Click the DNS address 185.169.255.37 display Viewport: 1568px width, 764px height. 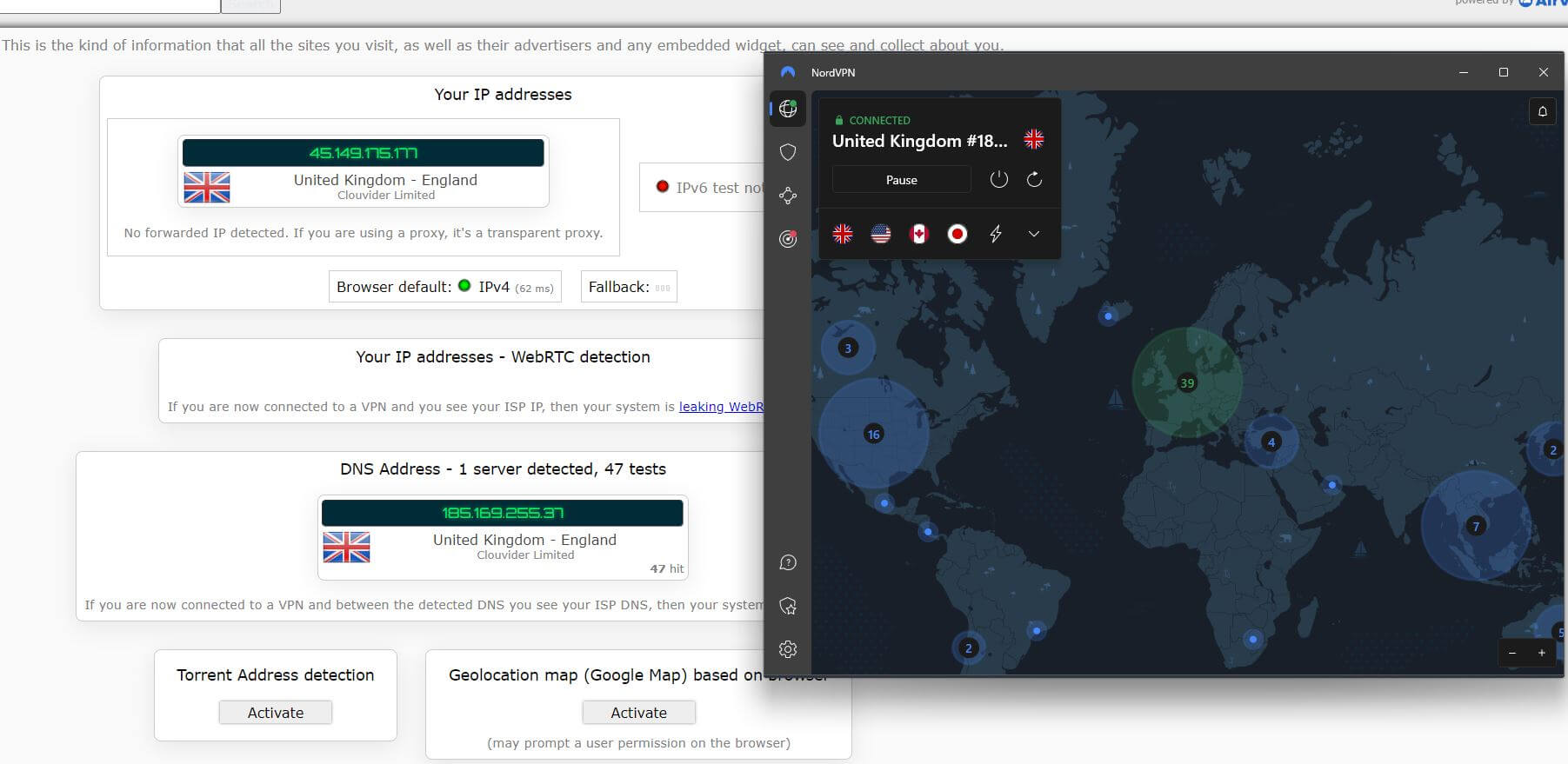(x=503, y=513)
